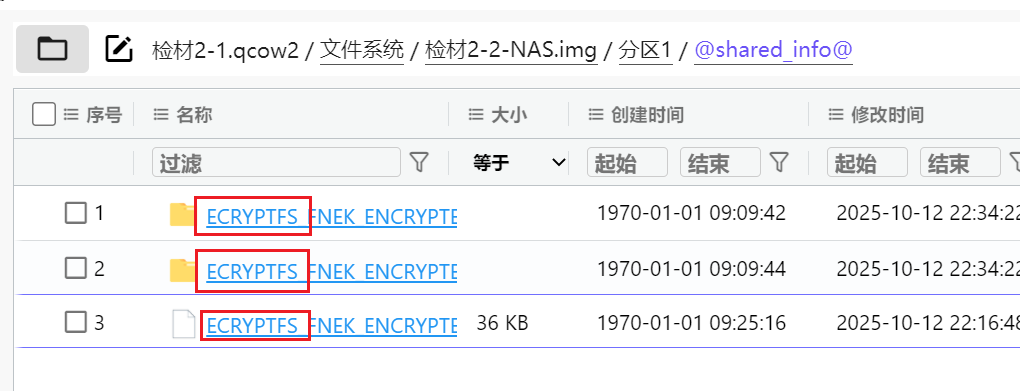Open the second ECRYPTFS_FNEK_ENCRYPTED folder link

pos(332,270)
